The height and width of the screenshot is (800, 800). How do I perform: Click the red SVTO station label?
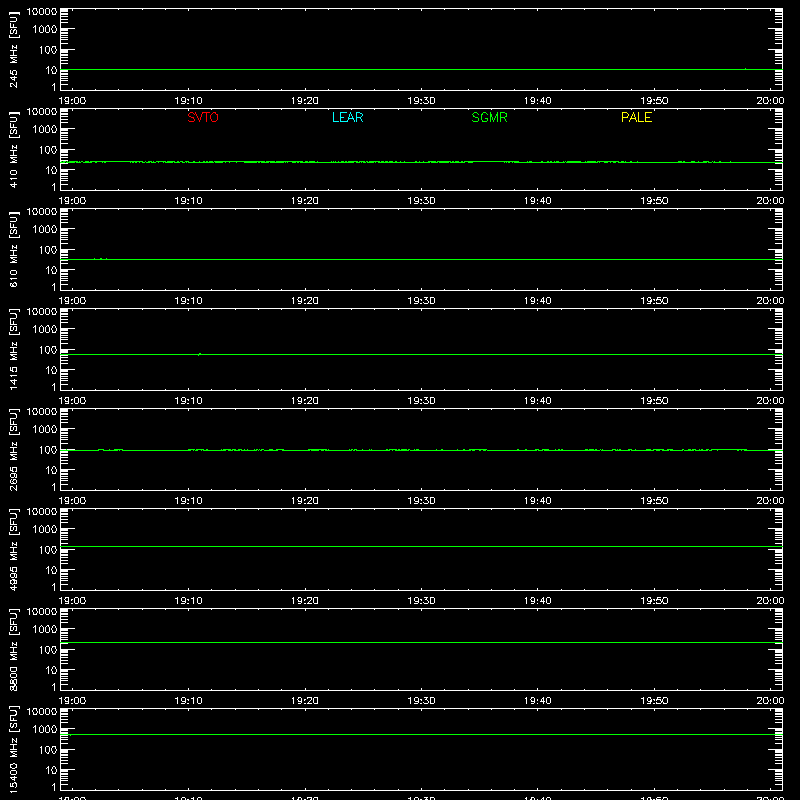[x=203, y=117]
